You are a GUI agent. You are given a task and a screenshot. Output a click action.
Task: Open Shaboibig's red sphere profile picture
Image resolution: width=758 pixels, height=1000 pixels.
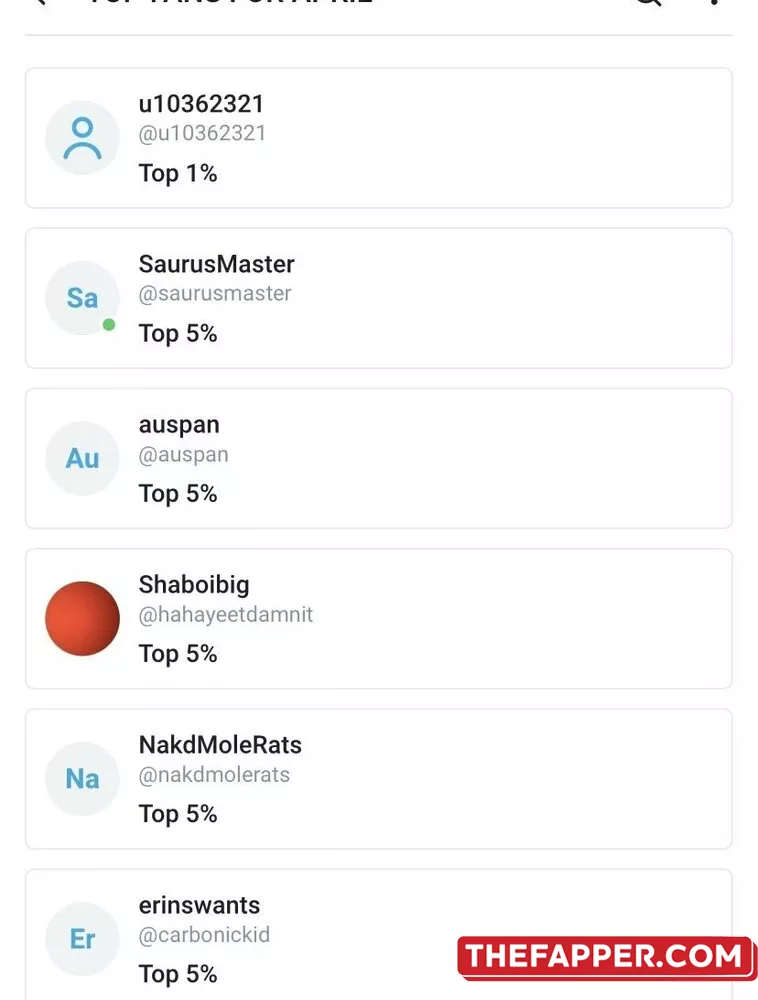point(82,618)
